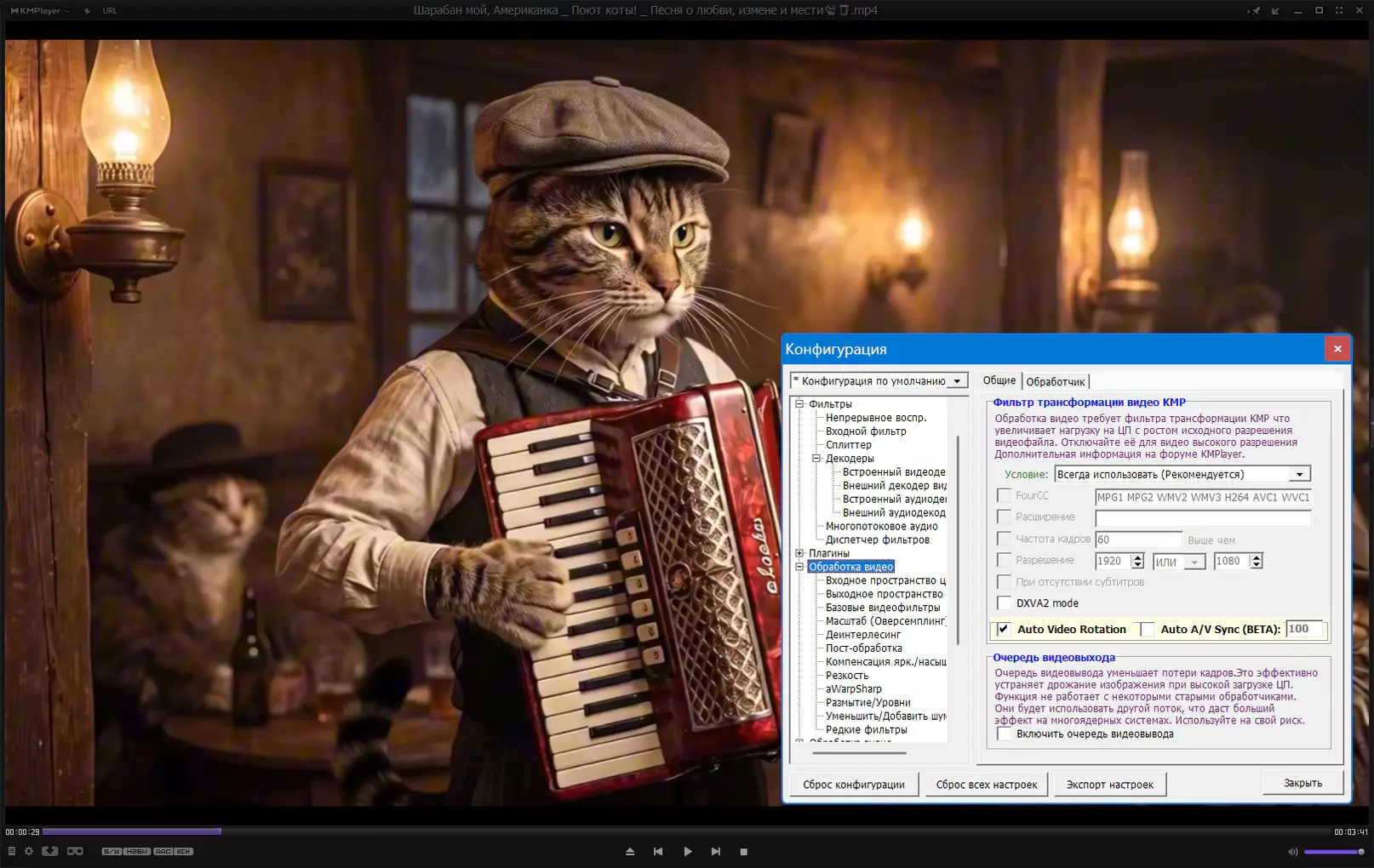Screen dimensions: 1374x868
Task: Collapse the Обработка видео tree node
Action: point(799,567)
